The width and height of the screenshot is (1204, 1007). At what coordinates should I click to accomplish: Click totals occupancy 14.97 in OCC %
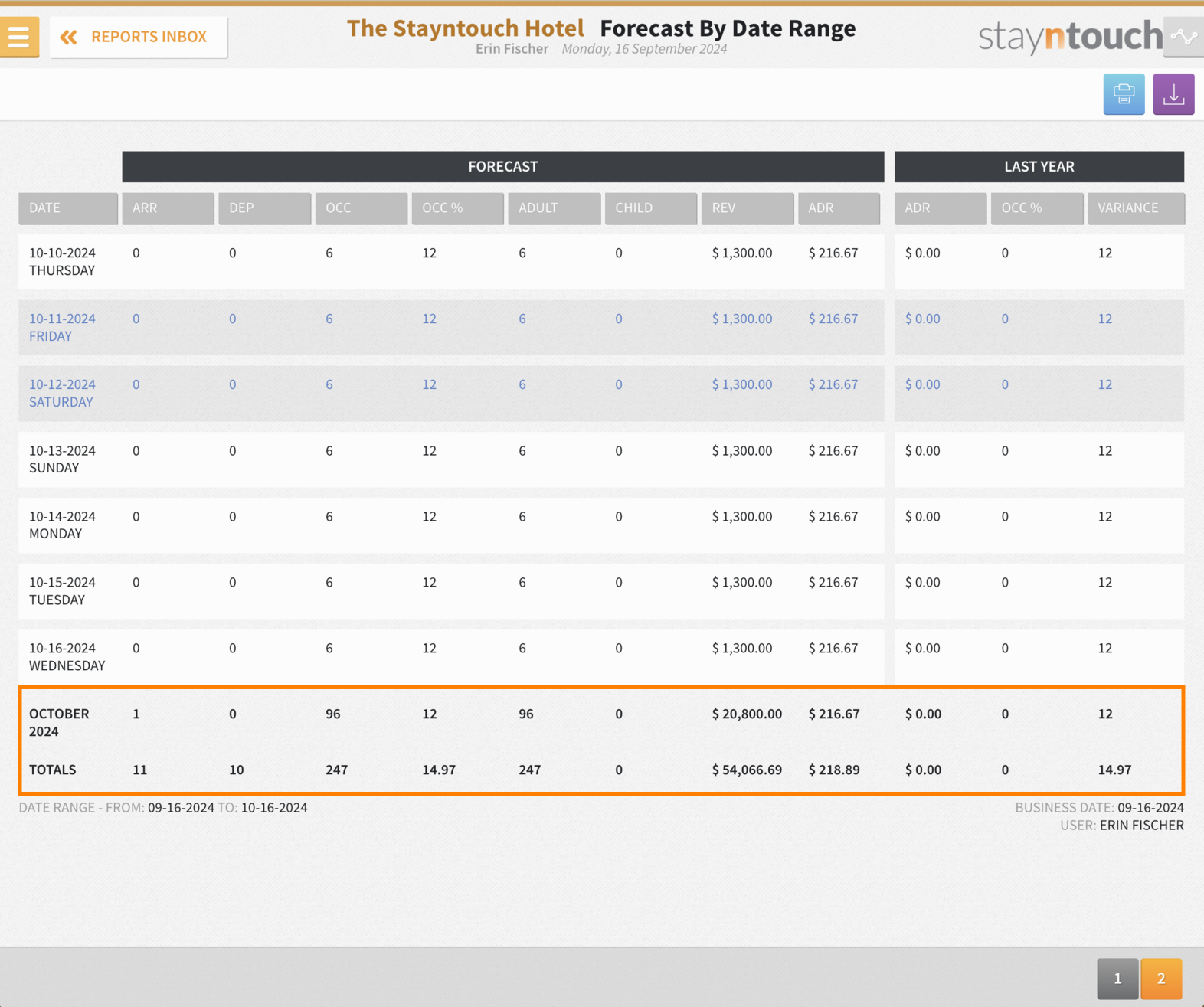439,770
